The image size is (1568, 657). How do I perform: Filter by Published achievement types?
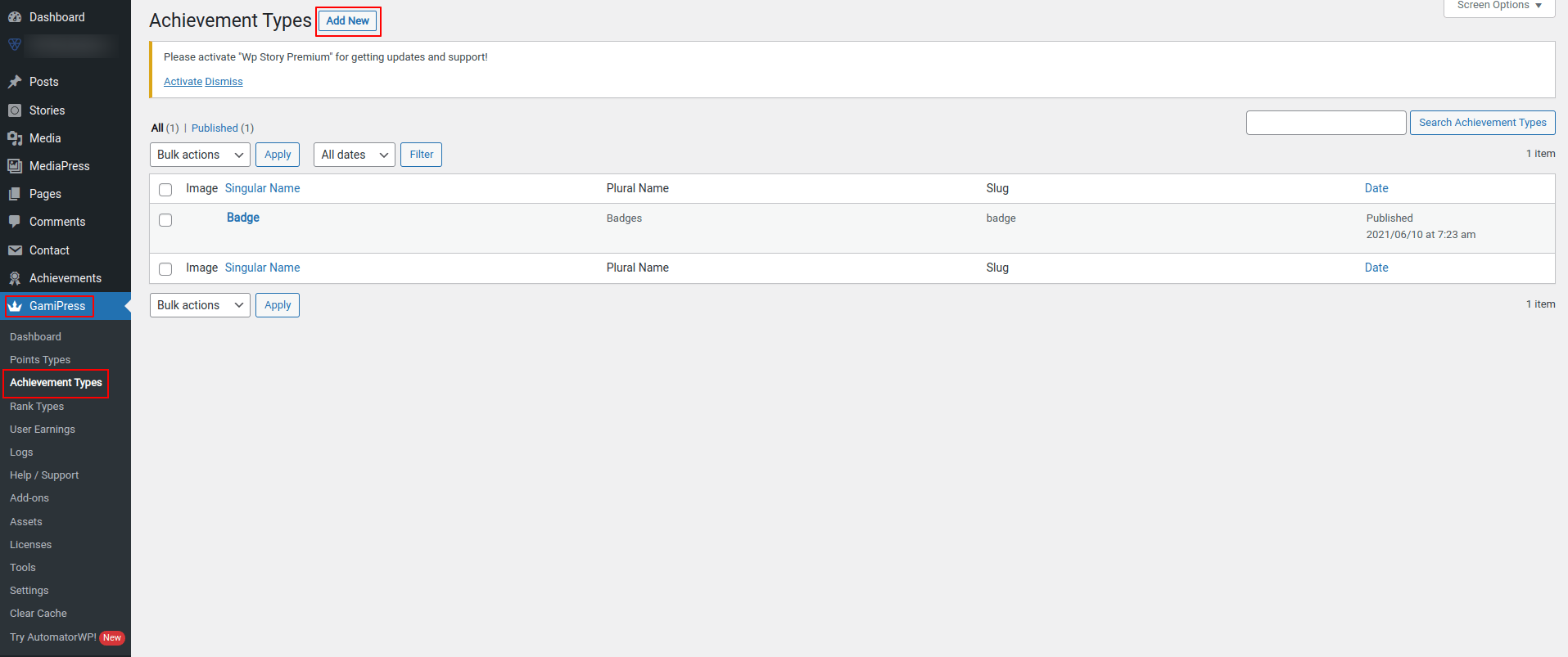point(215,128)
